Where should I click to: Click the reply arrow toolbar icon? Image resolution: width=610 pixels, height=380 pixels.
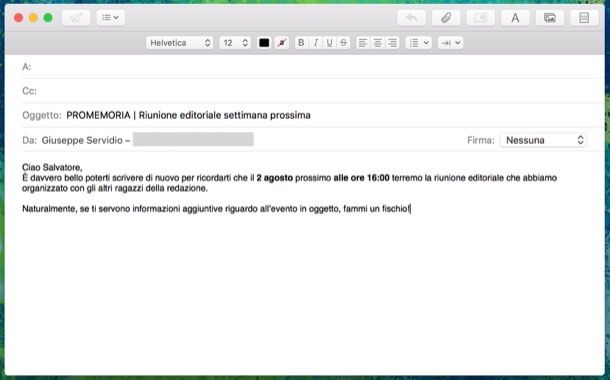click(411, 18)
